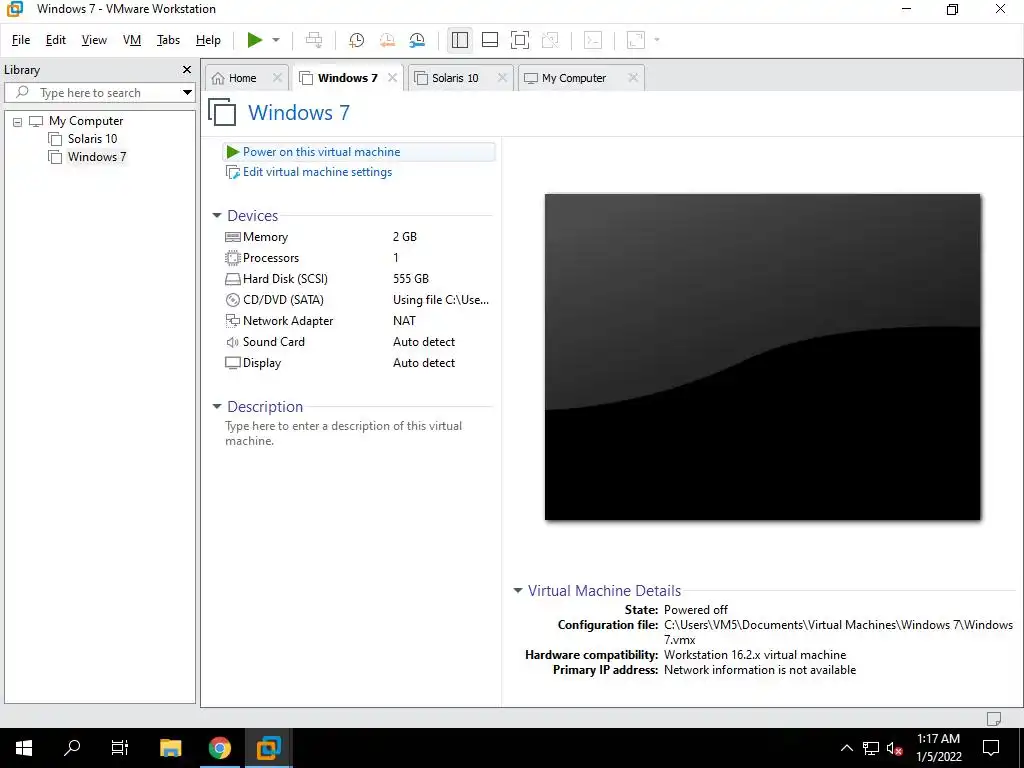Image resolution: width=1024 pixels, height=768 pixels.
Task: Open the File menu
Action: click(21, 40)
